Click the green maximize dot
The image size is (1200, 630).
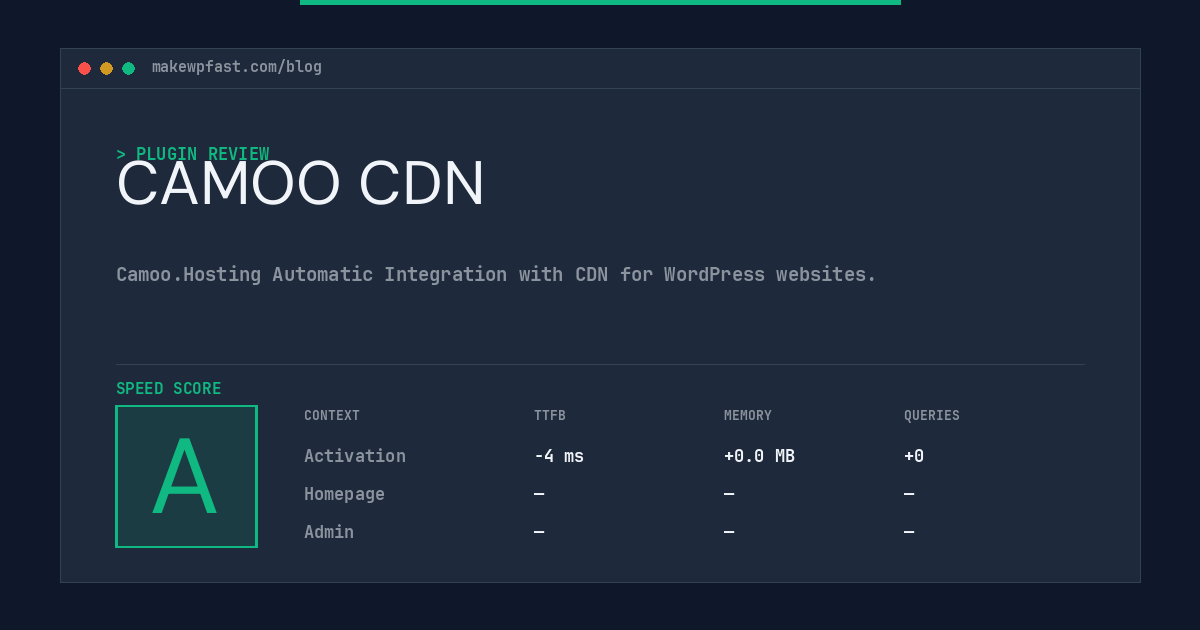(x=128, y=68)
